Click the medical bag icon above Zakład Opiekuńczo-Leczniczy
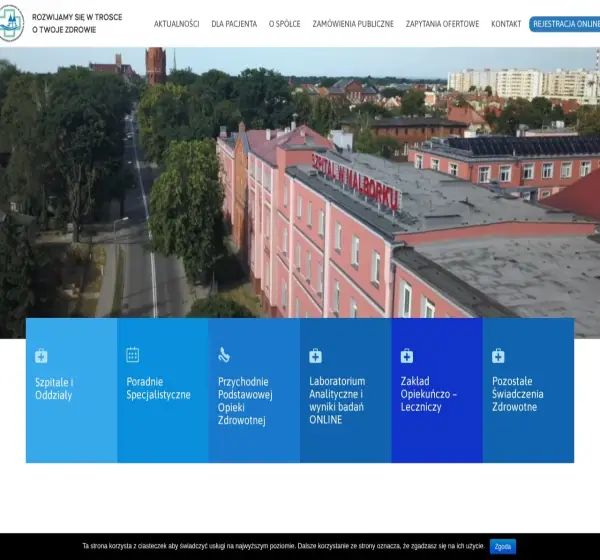Viewport: 600px width, 560px height. click(x=407, y=356)
